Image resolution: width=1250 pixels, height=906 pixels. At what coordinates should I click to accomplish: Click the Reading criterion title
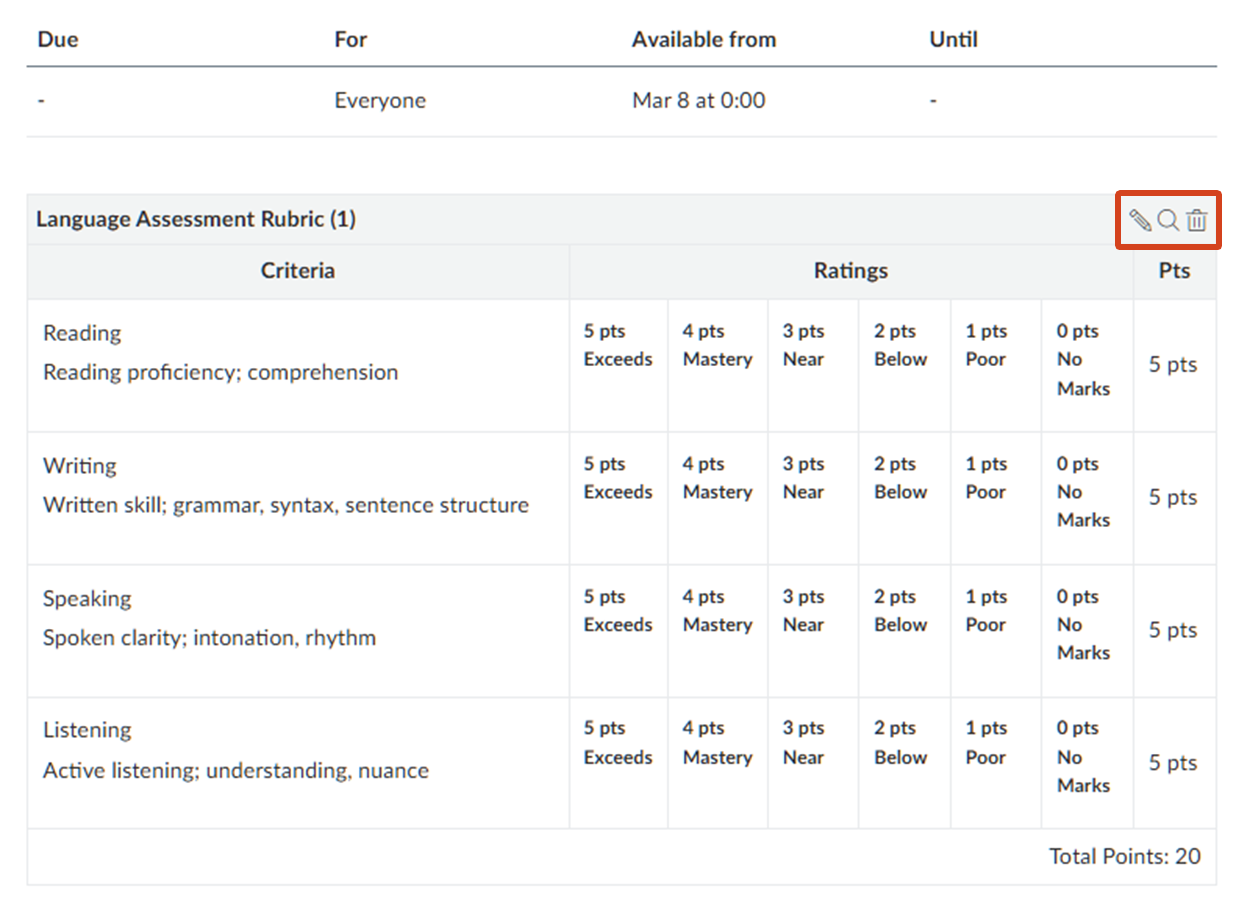pyautogui.click(x=82, y=333)
